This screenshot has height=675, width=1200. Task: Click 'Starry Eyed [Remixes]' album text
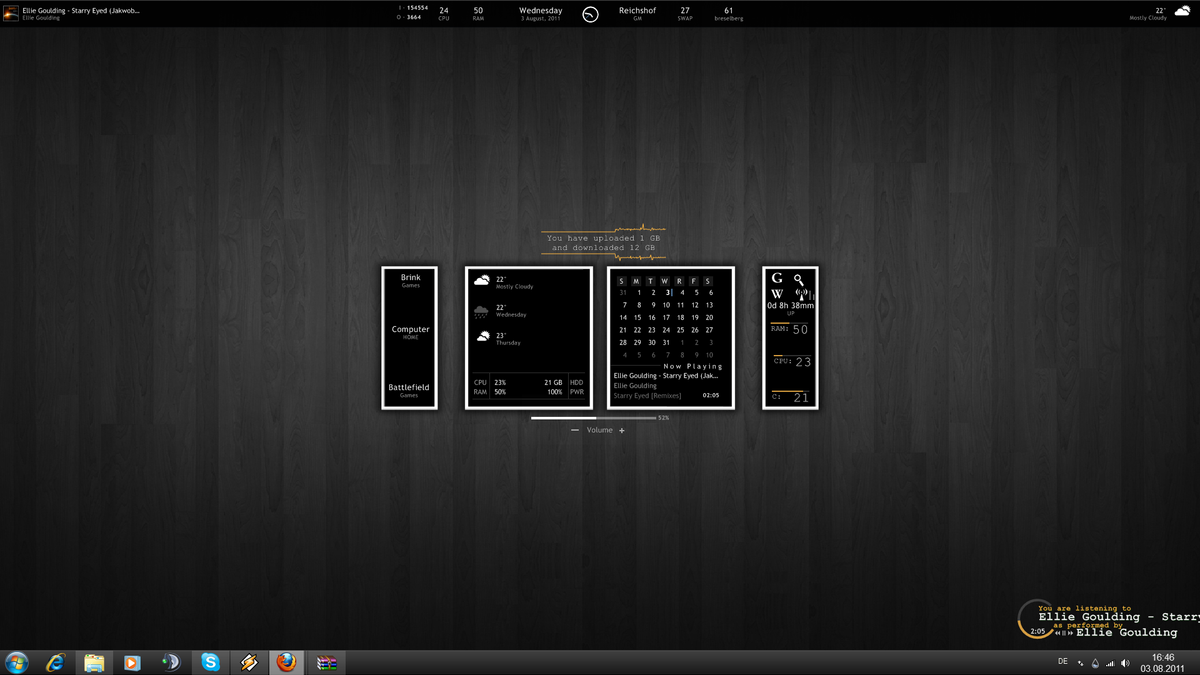pyautogui.click(x=647, y=395)
